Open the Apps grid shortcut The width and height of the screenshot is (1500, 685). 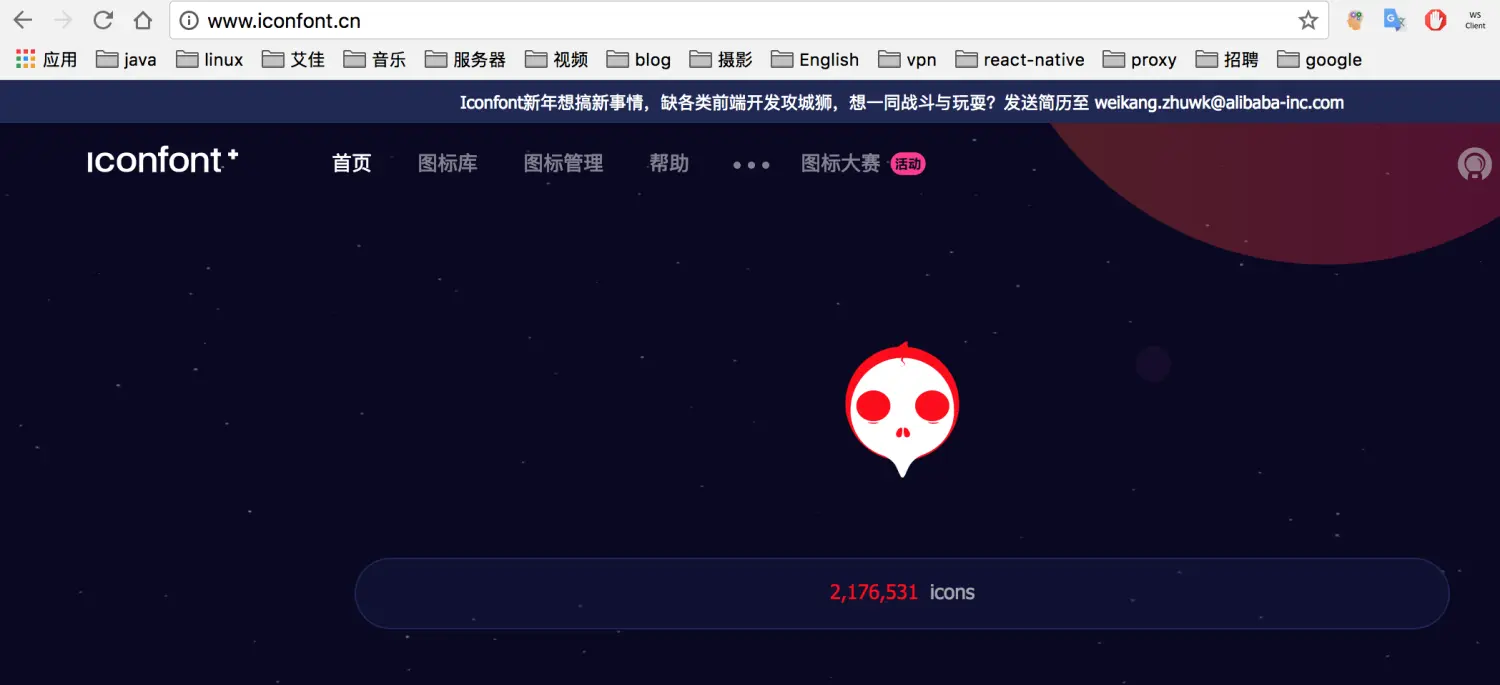click(46, 60)
